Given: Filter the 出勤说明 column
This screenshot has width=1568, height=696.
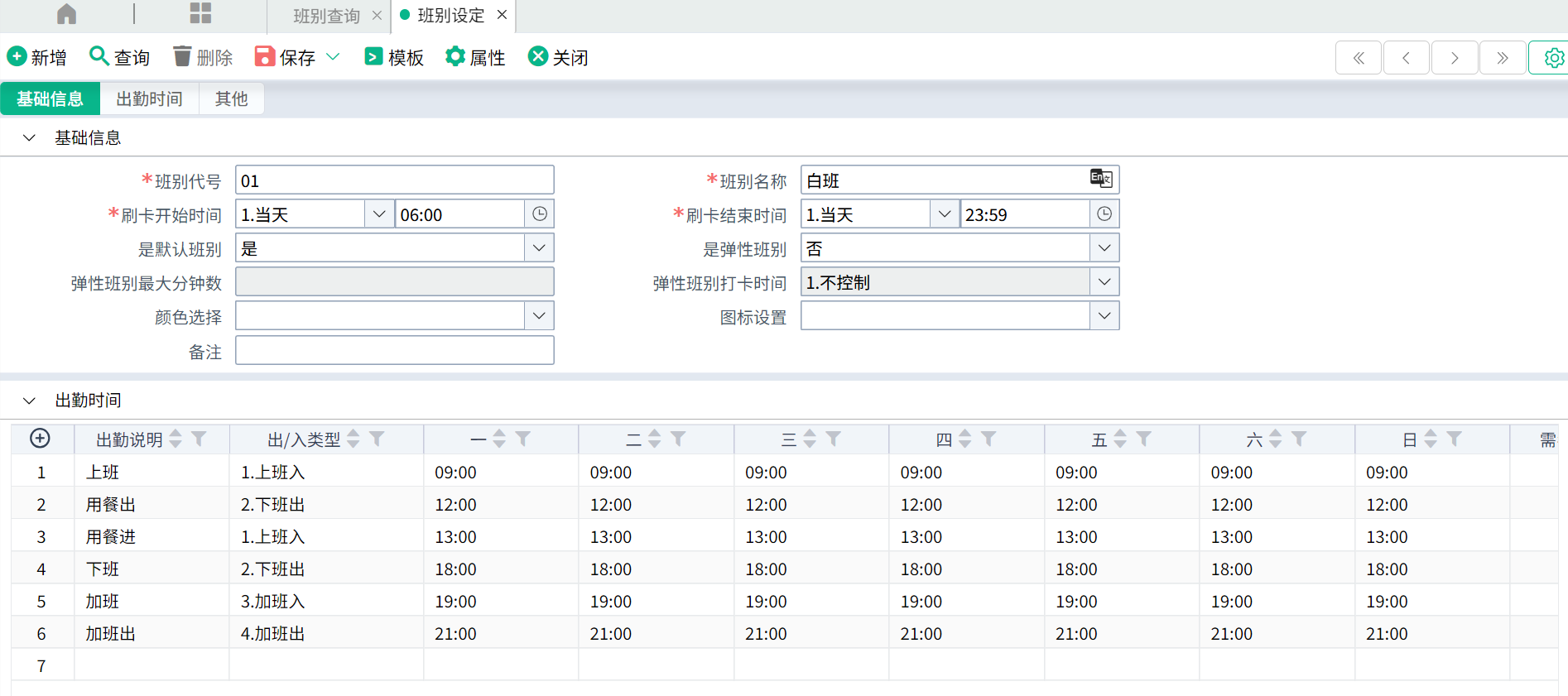Looking at the screenshot, I should point(199,439).
